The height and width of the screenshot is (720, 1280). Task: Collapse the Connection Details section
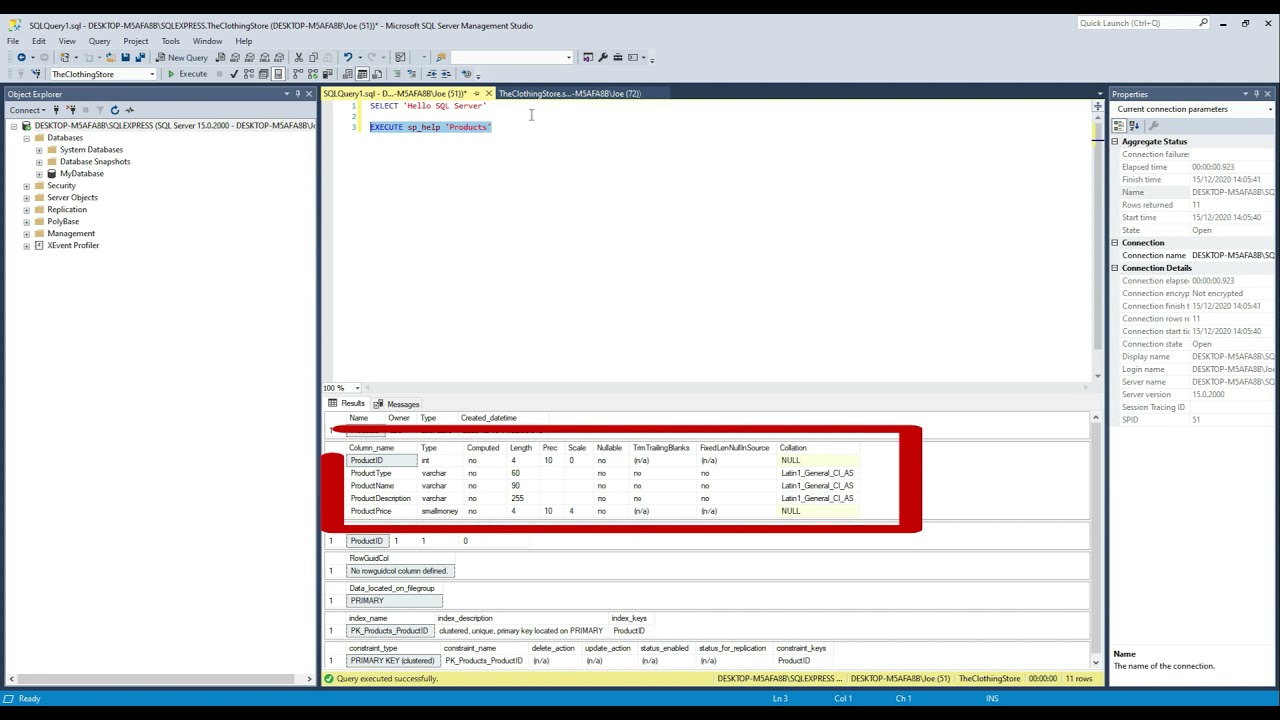(x=1115, y=268)
